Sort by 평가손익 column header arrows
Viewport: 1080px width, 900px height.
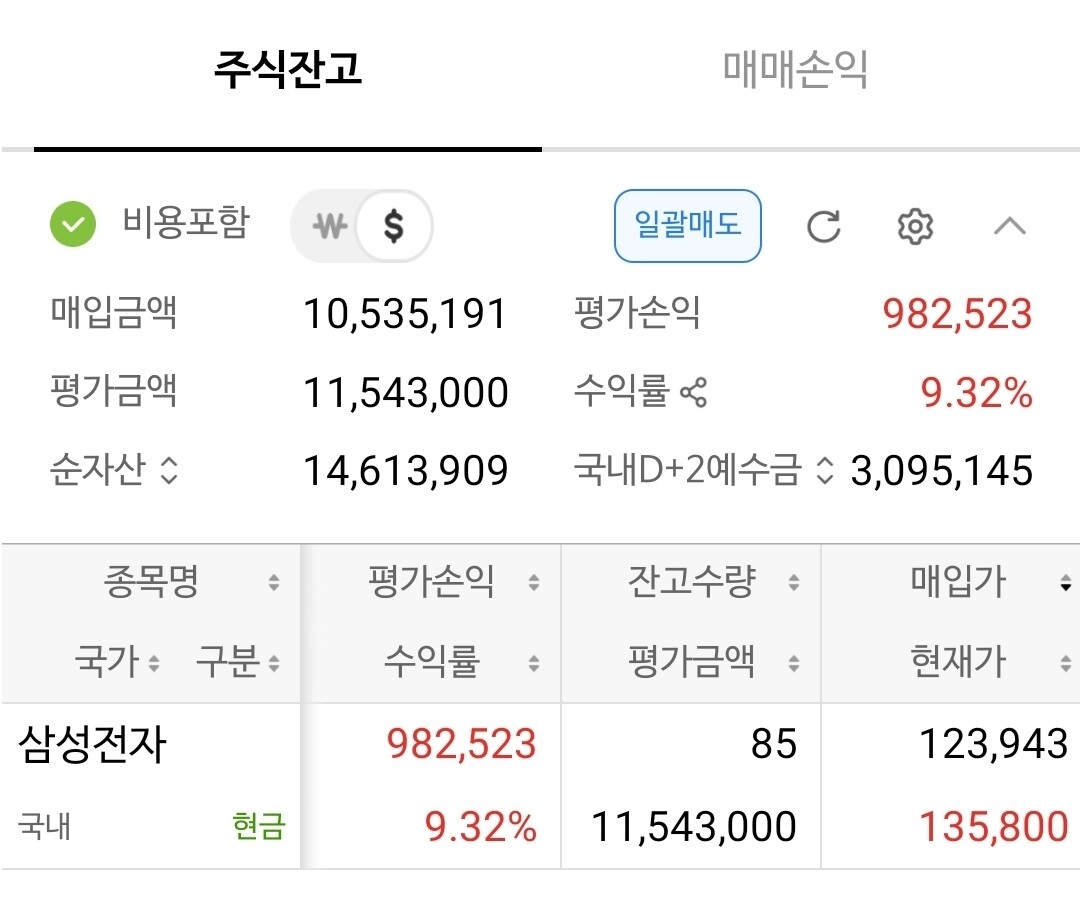pyautogui.click(x=534, y=583)
